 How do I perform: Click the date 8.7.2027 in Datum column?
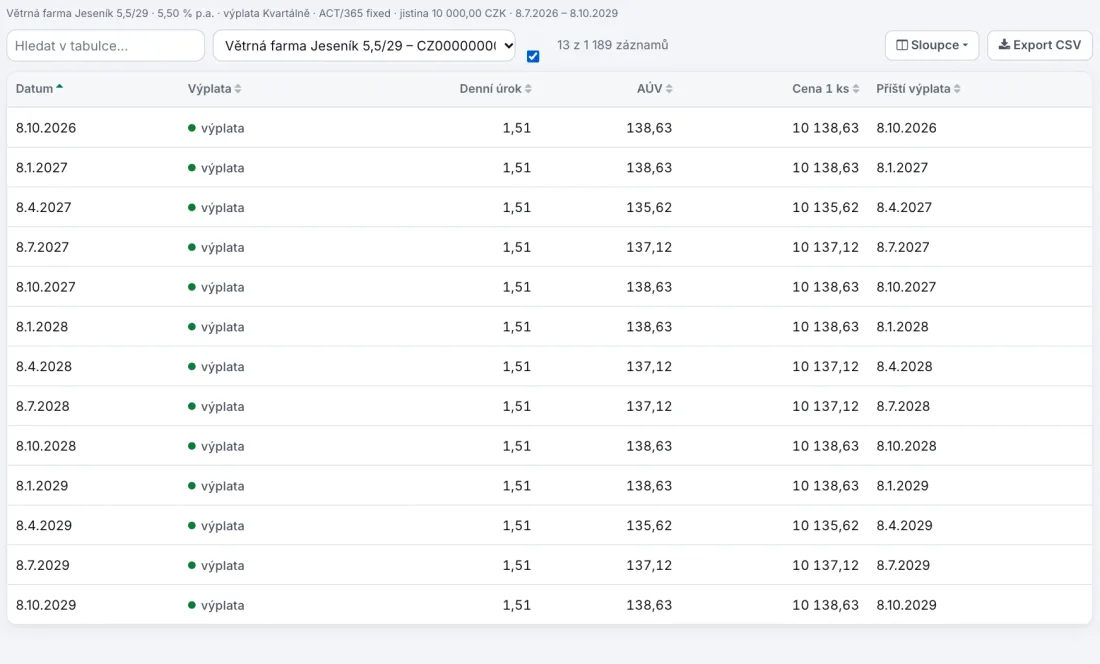click(x=42, y=248)
